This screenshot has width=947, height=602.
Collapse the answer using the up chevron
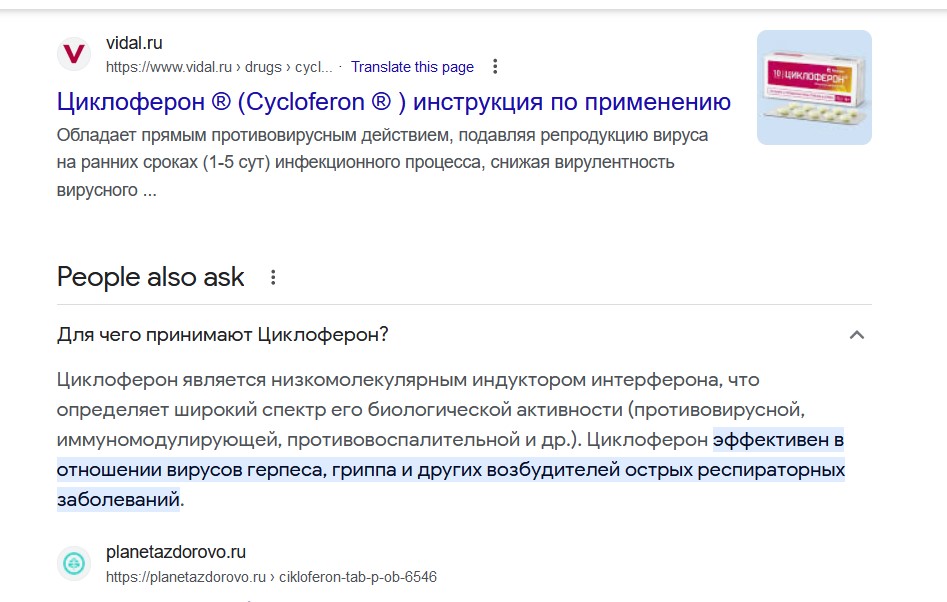(x=856, y=335)
